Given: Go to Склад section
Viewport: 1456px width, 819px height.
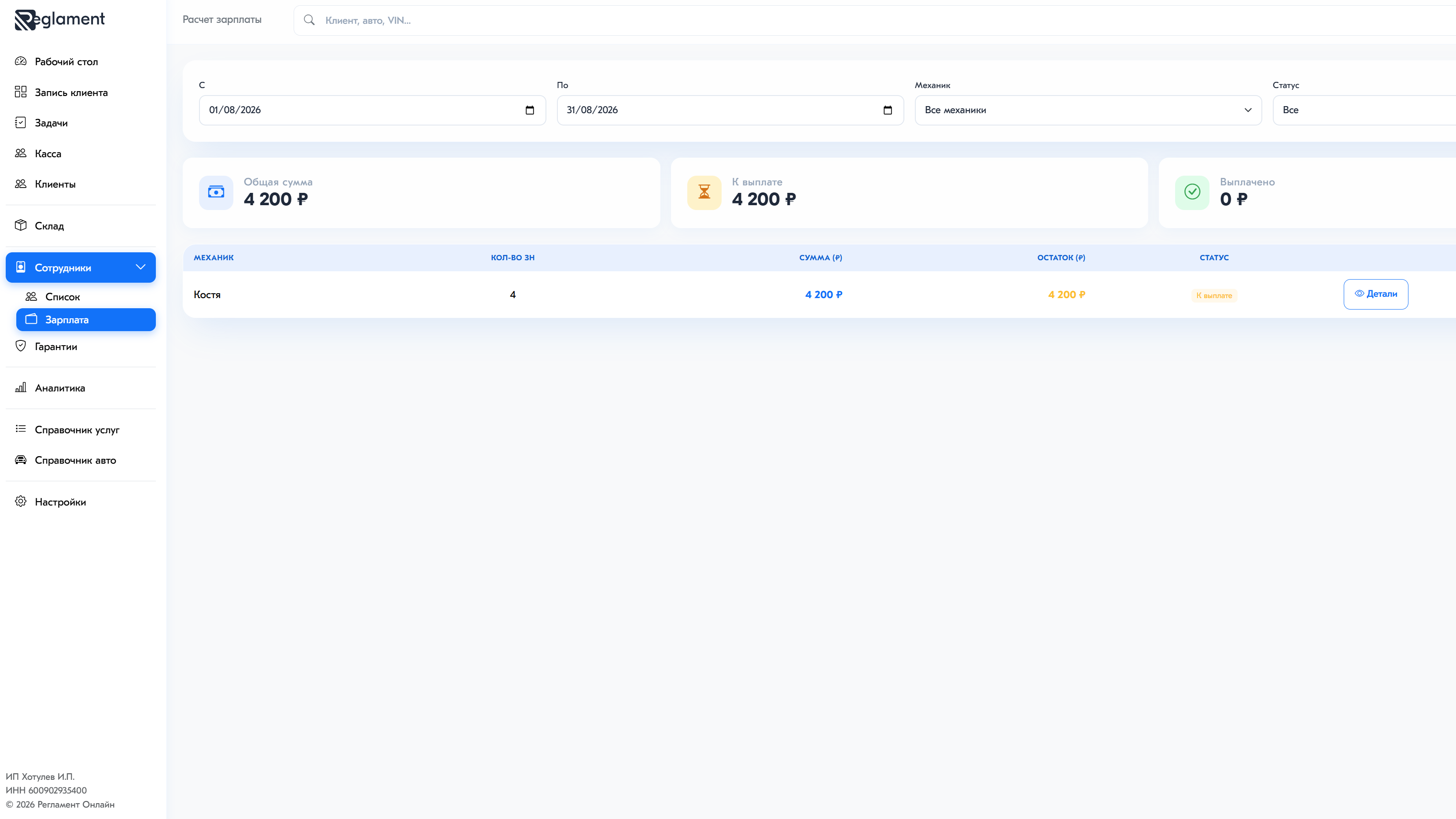Looking at the screenshot, I should (x=81, y=225).
